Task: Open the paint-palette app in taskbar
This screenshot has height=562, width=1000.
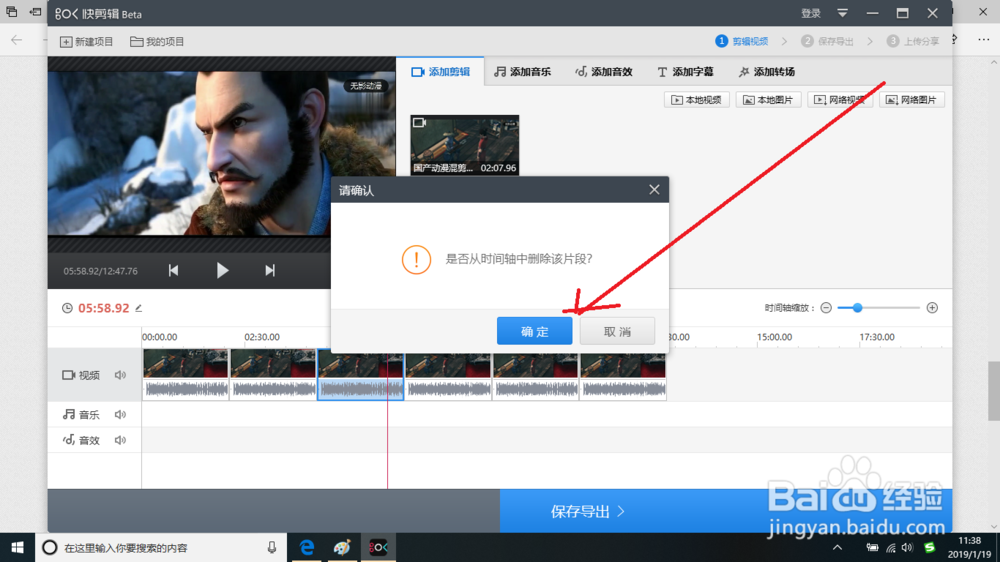Action: 342,547
